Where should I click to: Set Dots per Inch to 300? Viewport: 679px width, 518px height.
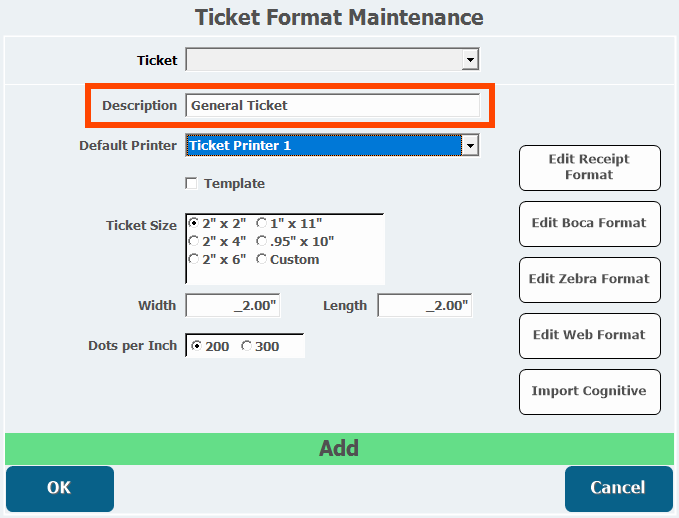pos(247,346)
